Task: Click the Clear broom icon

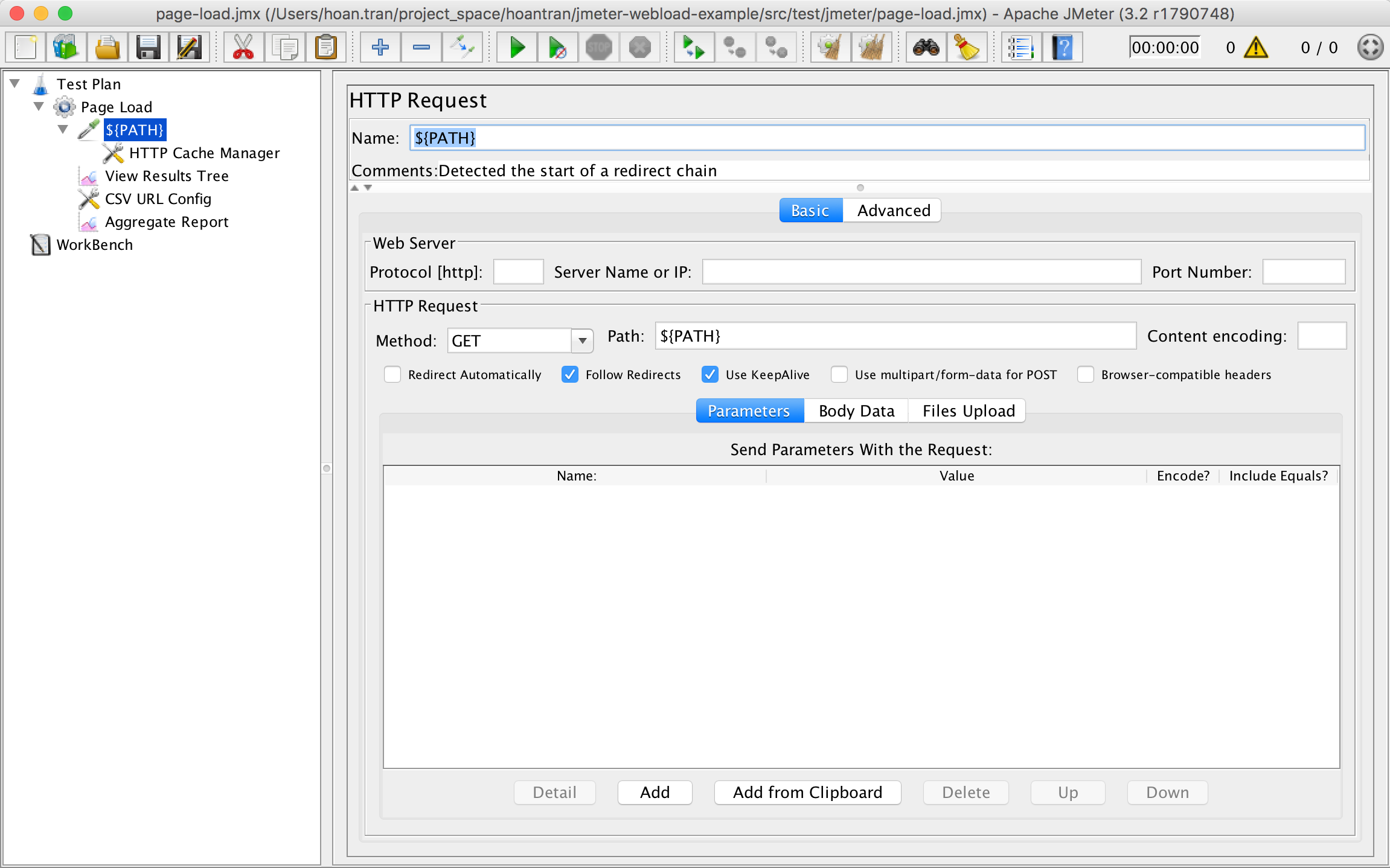Action: point(830,47)
